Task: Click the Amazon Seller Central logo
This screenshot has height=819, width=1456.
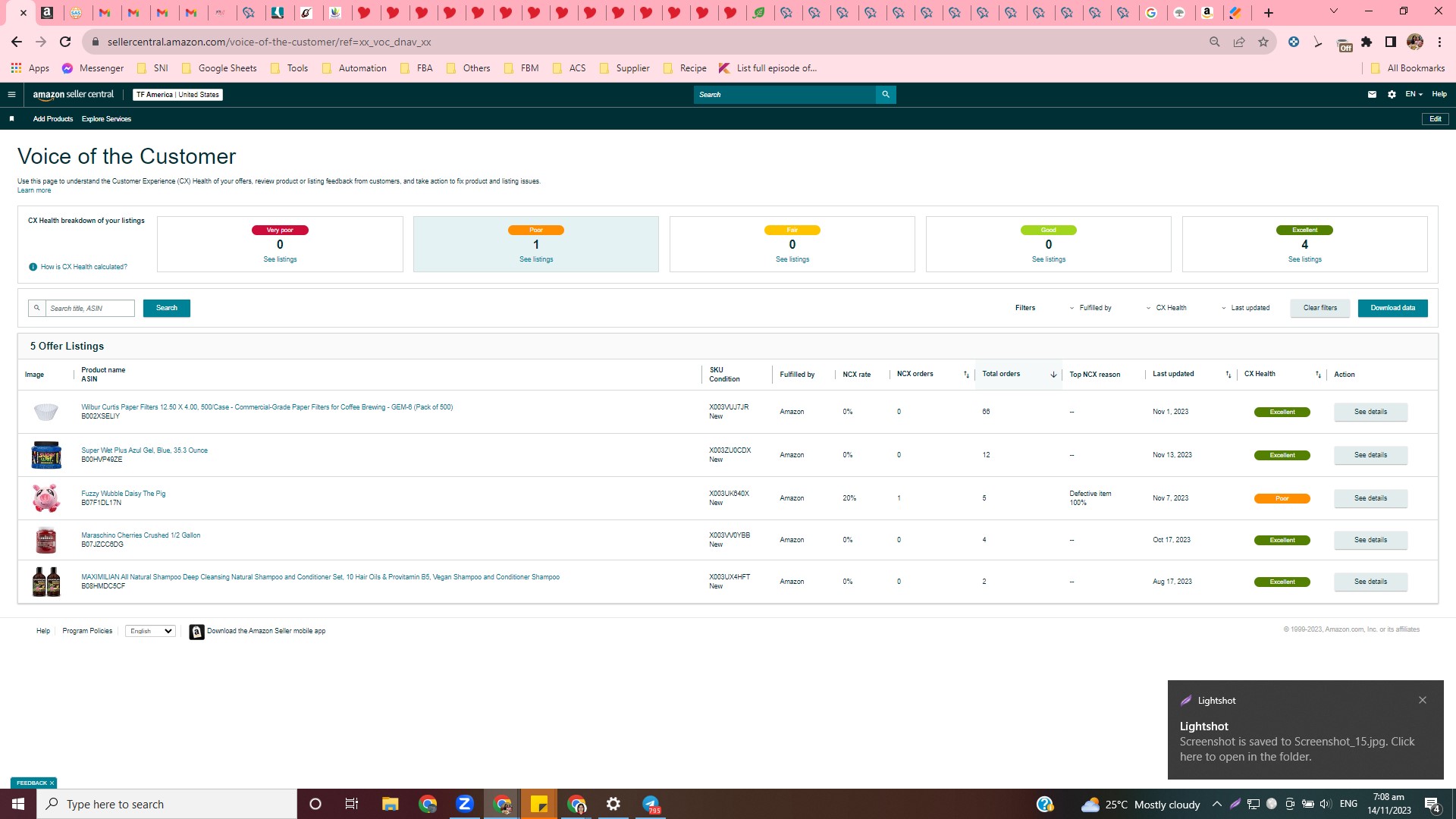Action: 74,95
